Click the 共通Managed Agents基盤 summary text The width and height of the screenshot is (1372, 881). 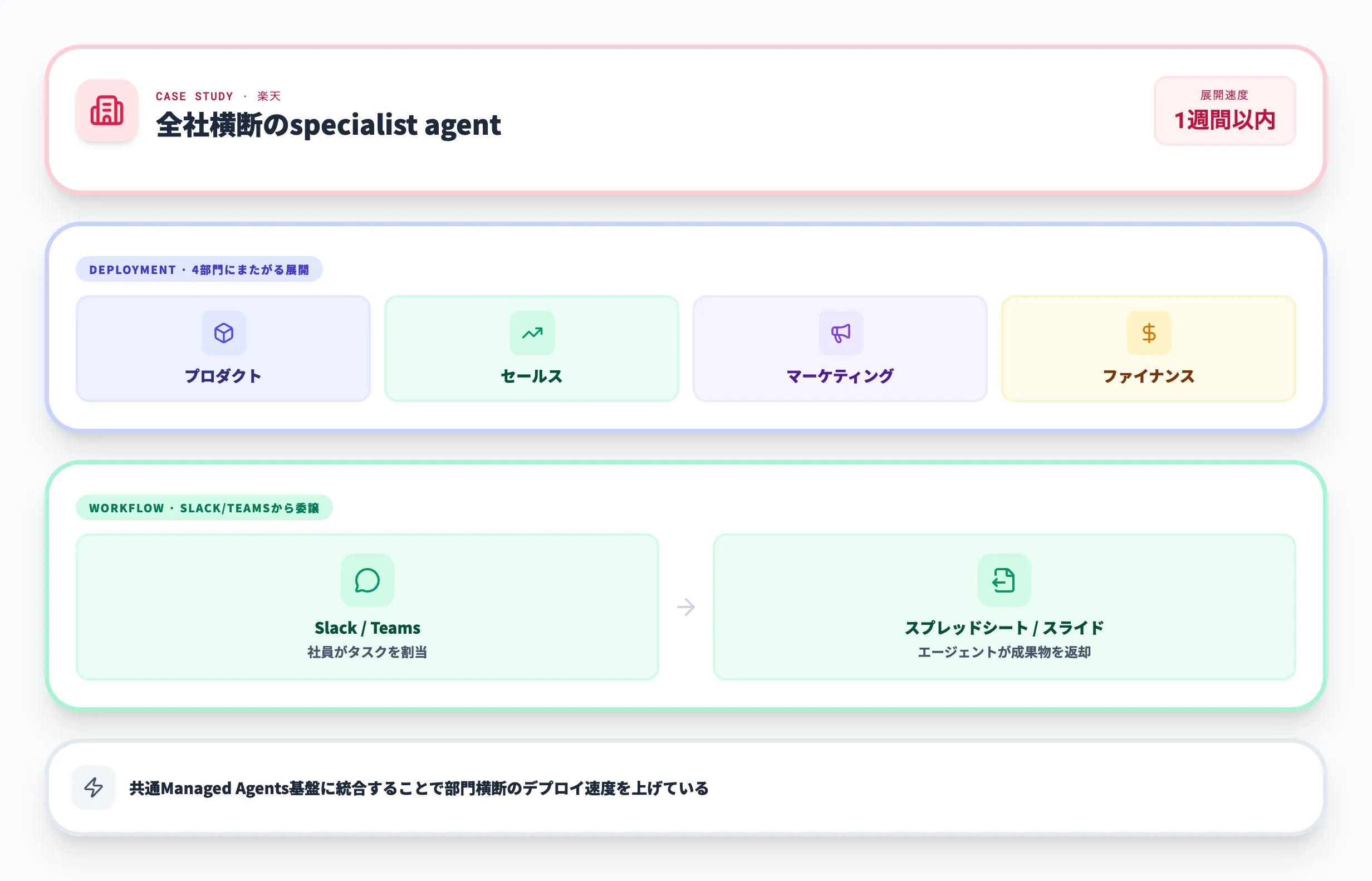tap(419, 789)
